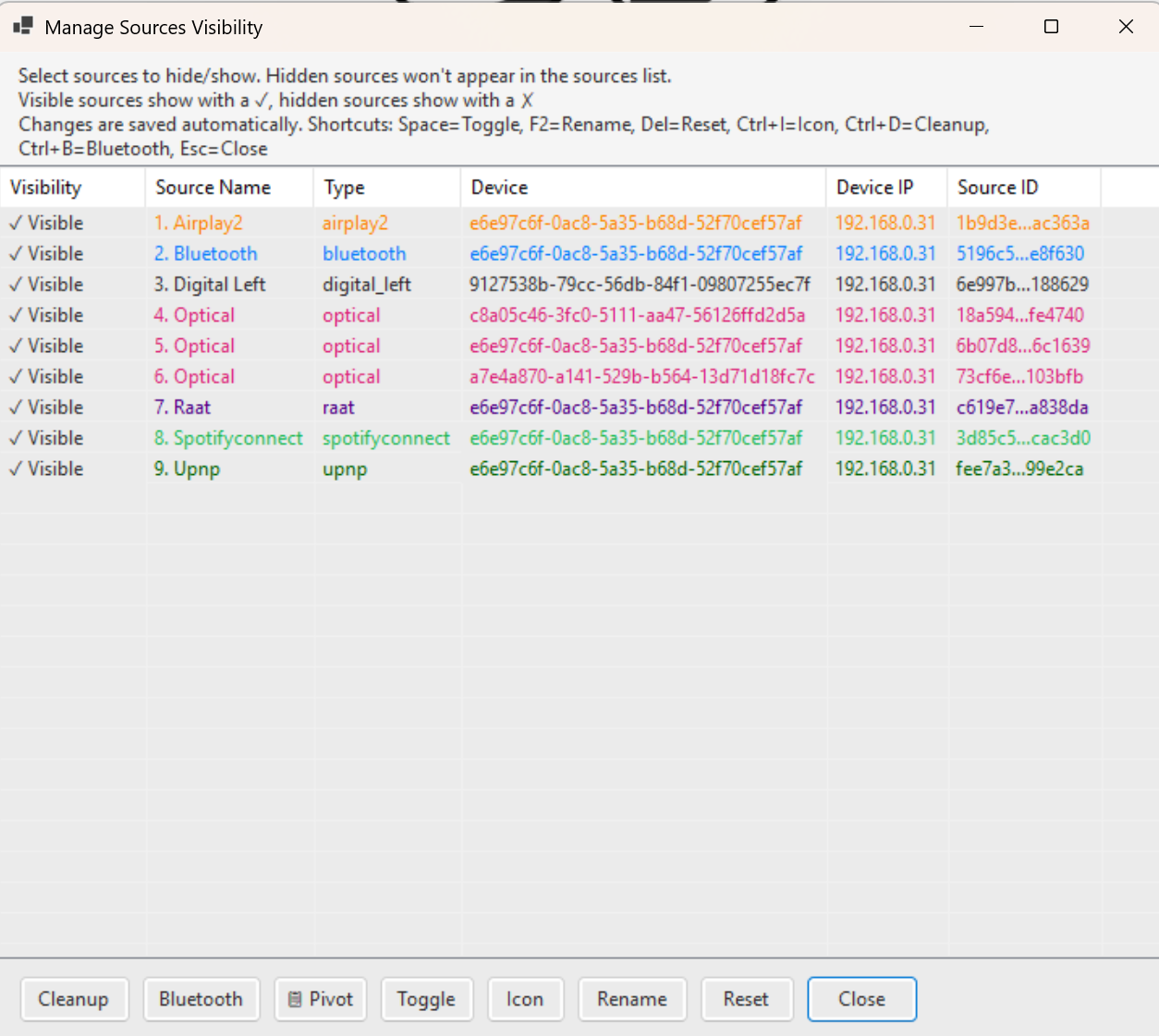Click the Bluetooth button at bottom
Image resolution: width=1159 pixels, height=1036 pixels.
click(x=201, y=999)
